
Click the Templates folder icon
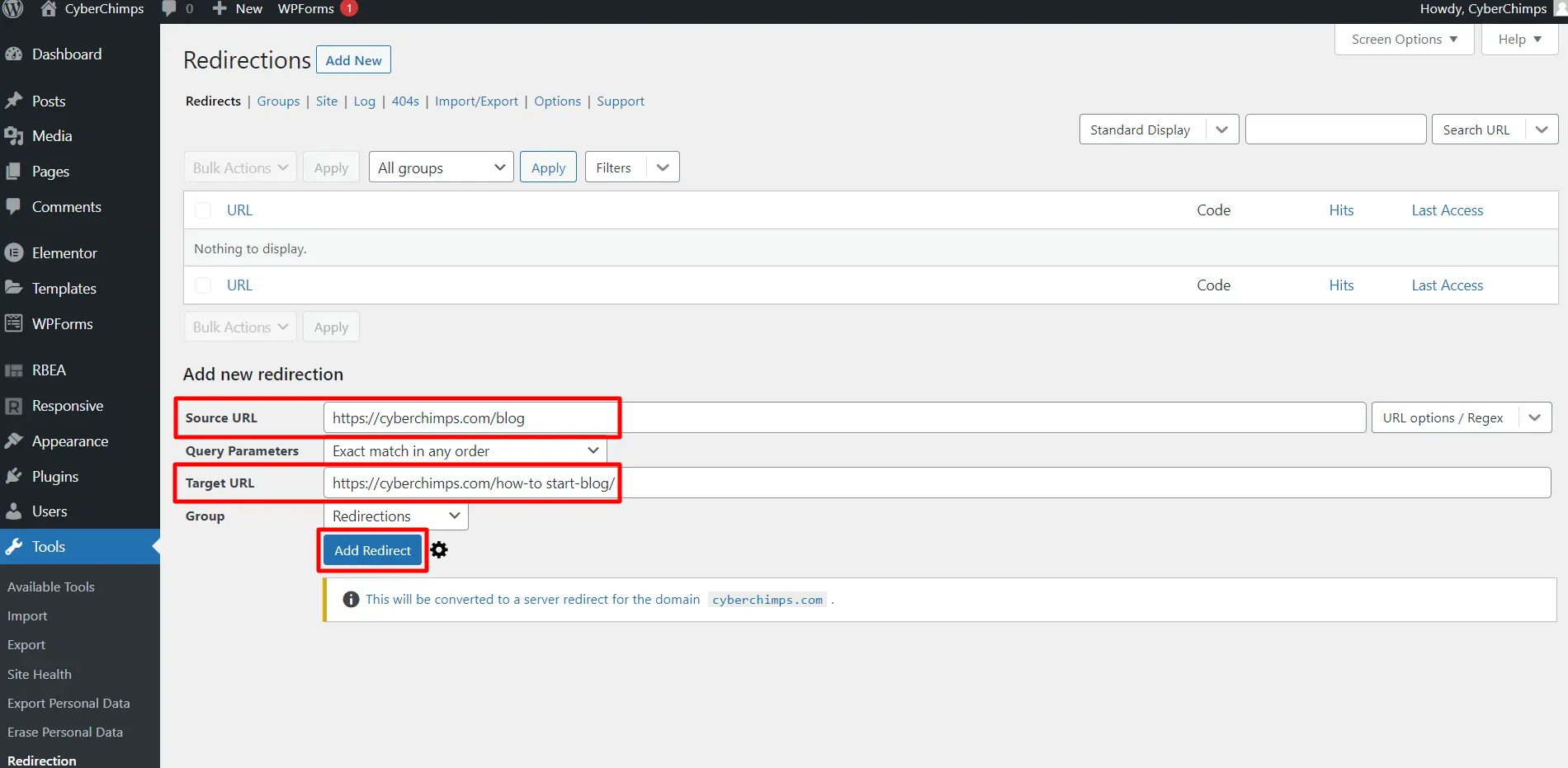[13, 288]
